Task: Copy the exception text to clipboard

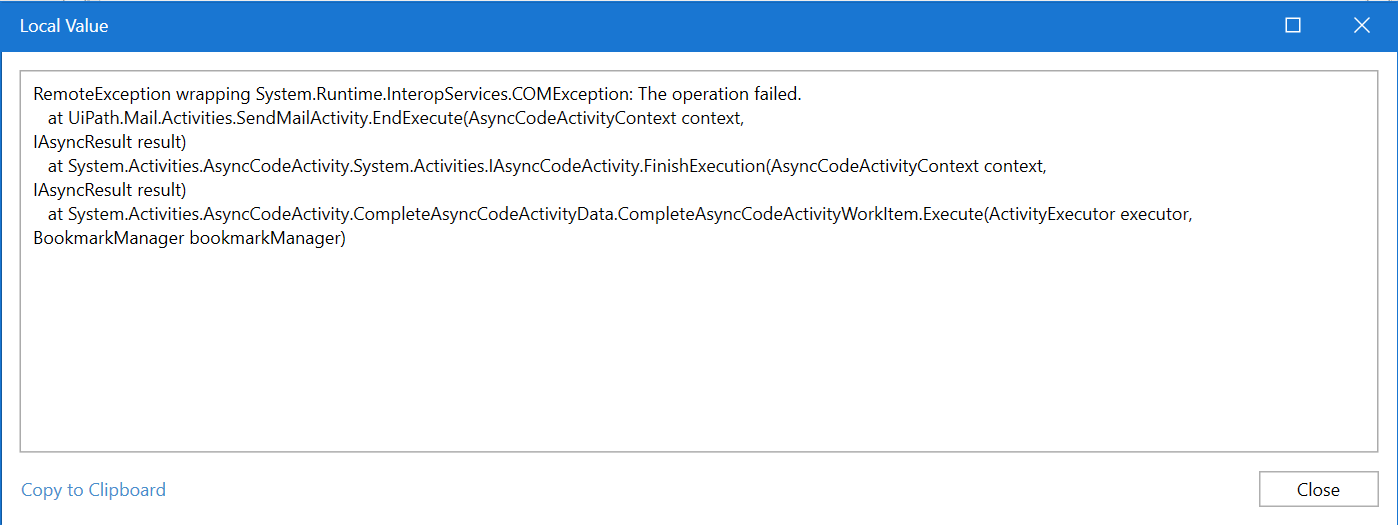Action: (93, 490)
